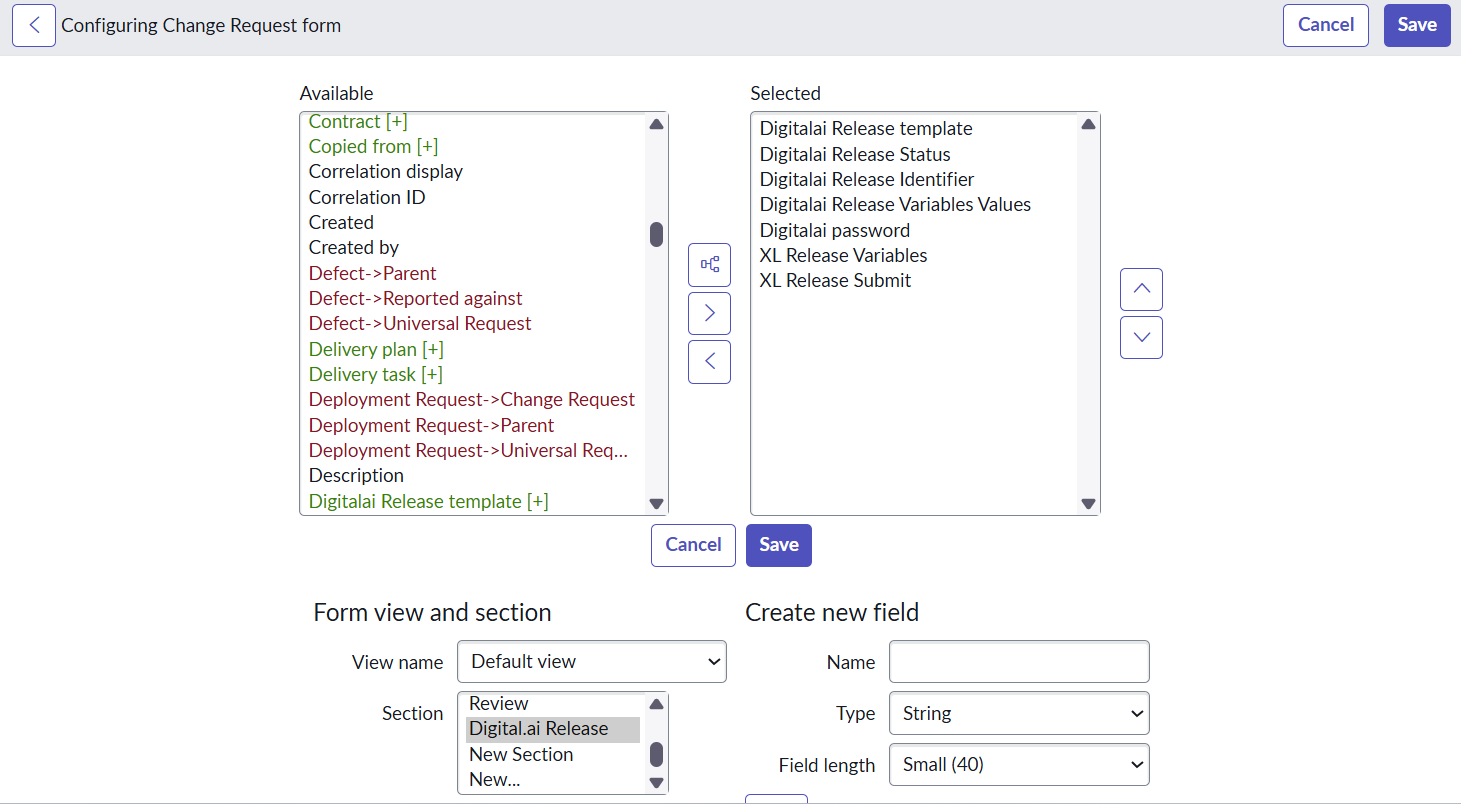Select Defect->Parent in Available

coord(372,273)
